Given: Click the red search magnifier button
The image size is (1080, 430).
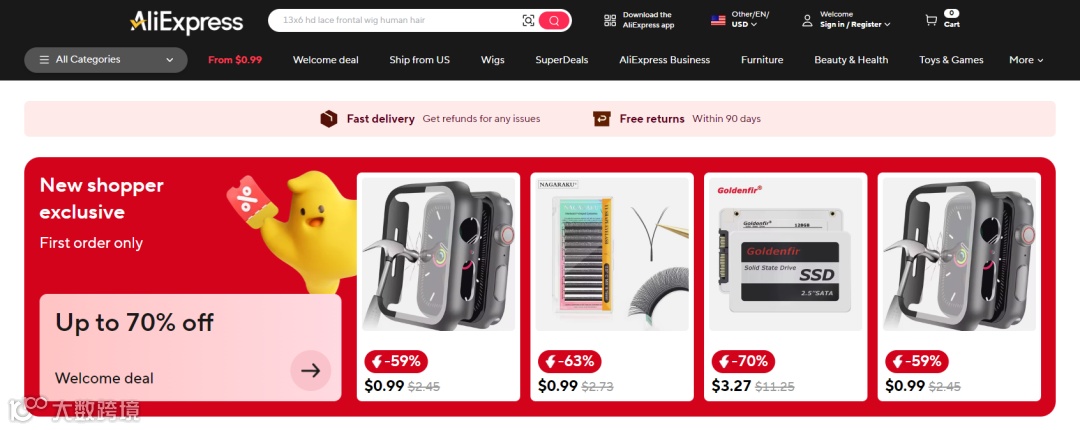Looking at the screenshot, I should 554,21.
